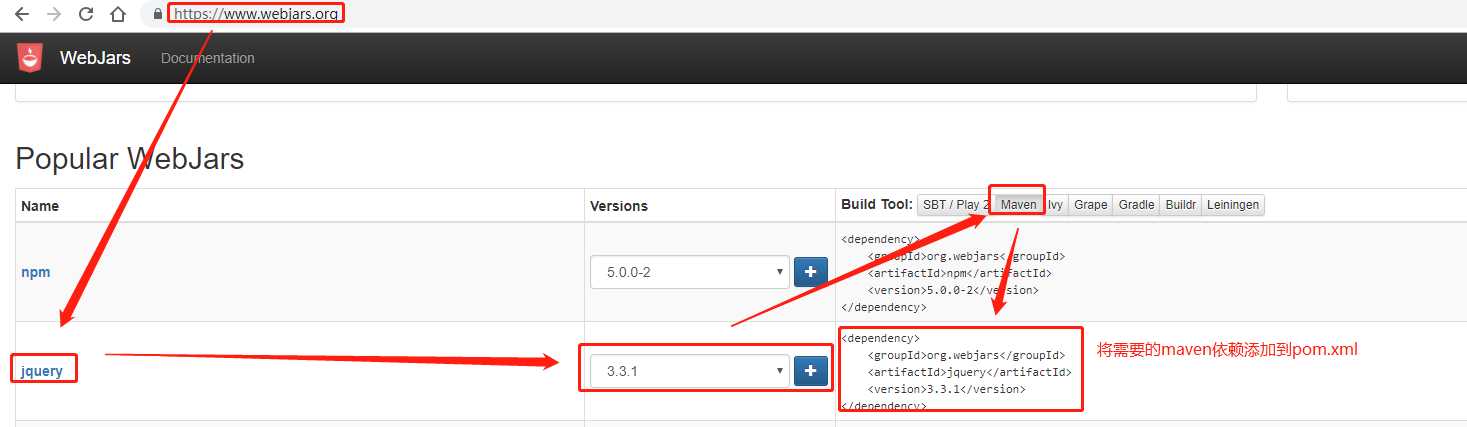Open the WebJars brand link
This screenshot has width=1467, height=427.
(95, 58)
